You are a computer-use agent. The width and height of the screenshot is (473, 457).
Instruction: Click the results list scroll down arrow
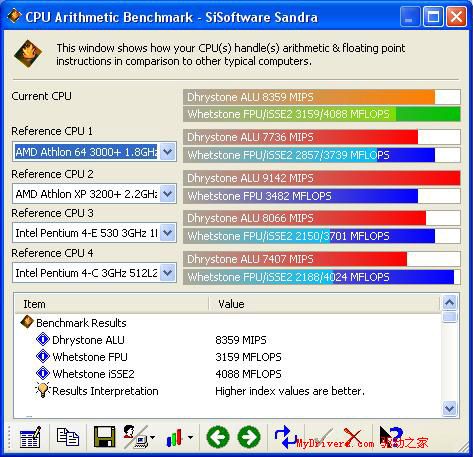tap(450, 408)
